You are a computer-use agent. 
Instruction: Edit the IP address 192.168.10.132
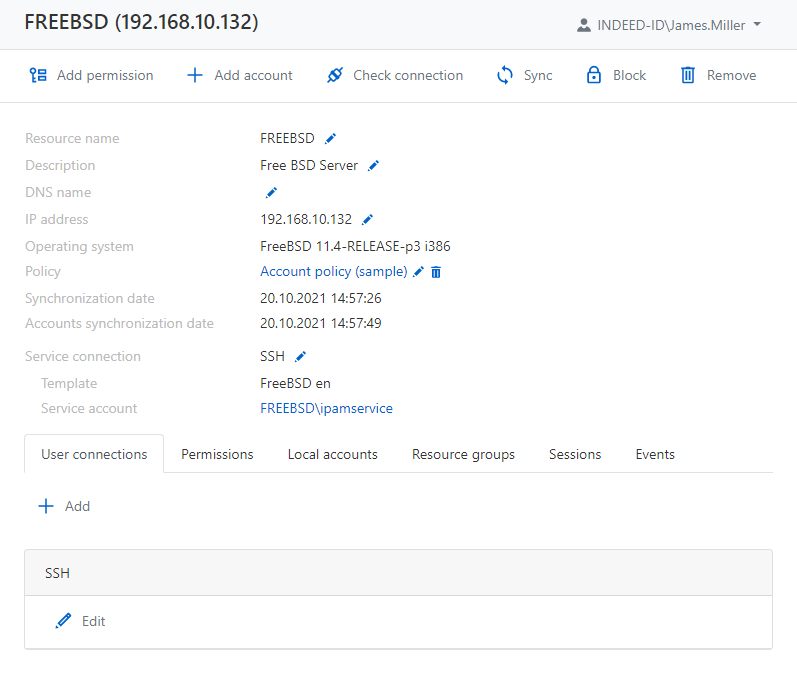(367, 220)
